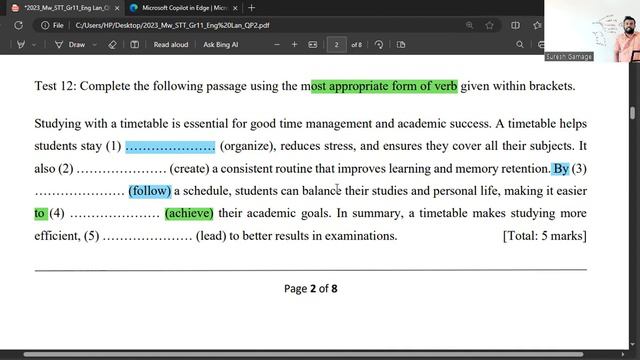Zoom out with minus button

277,44
